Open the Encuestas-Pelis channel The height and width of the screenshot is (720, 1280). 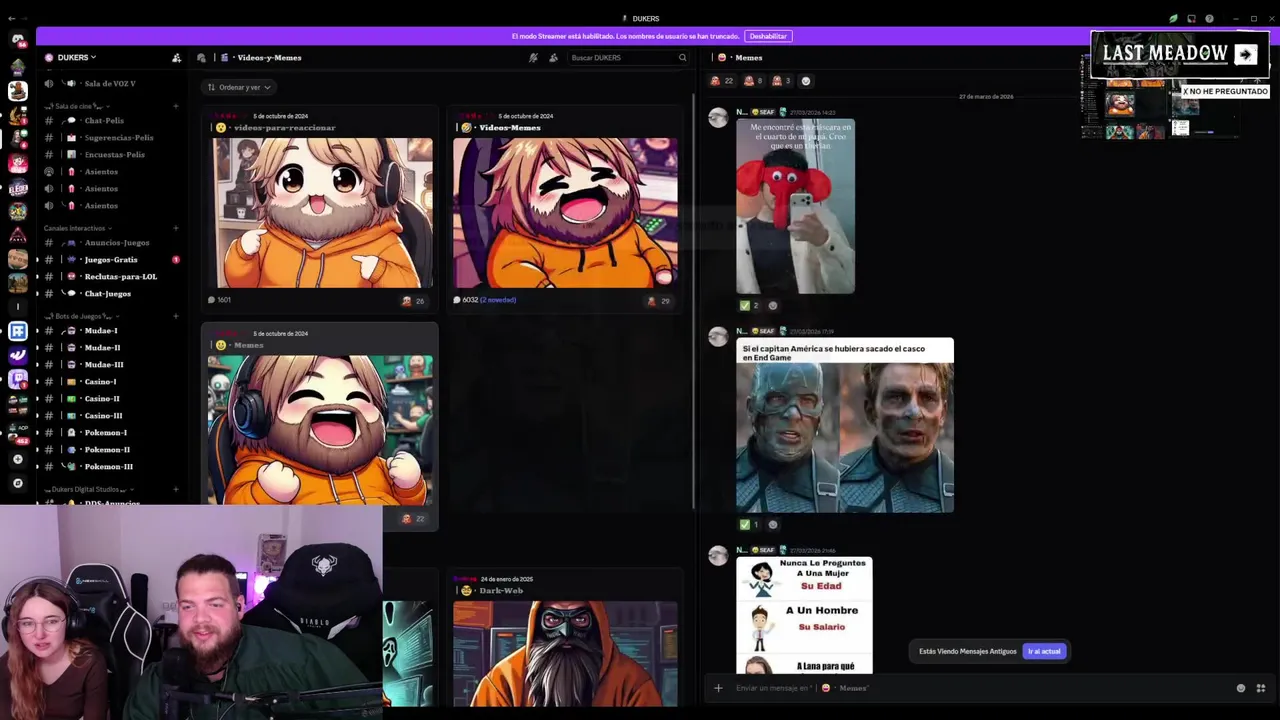110,155
